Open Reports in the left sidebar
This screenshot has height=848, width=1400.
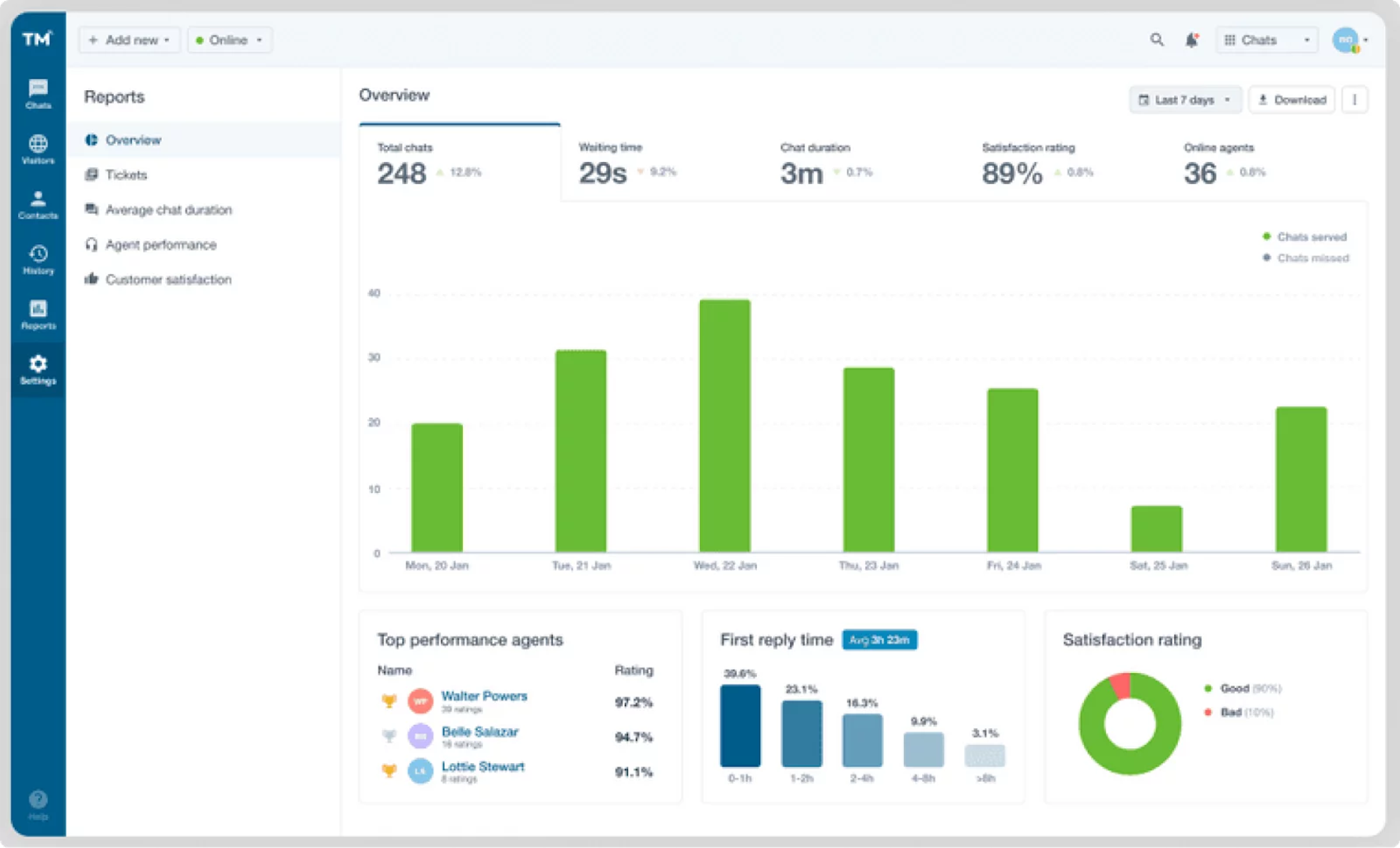(x=38, y=314)
